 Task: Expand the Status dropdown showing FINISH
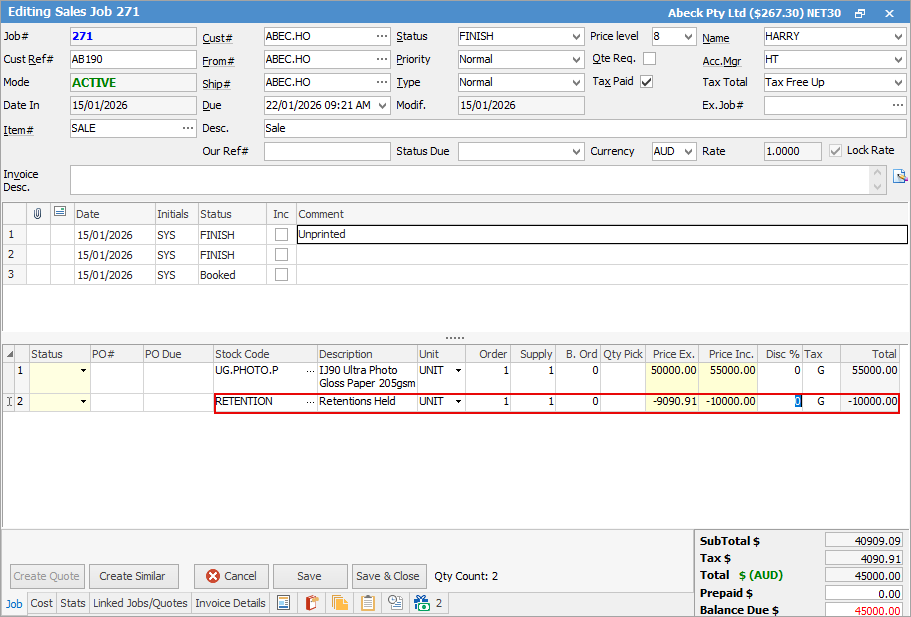[576, 37]
